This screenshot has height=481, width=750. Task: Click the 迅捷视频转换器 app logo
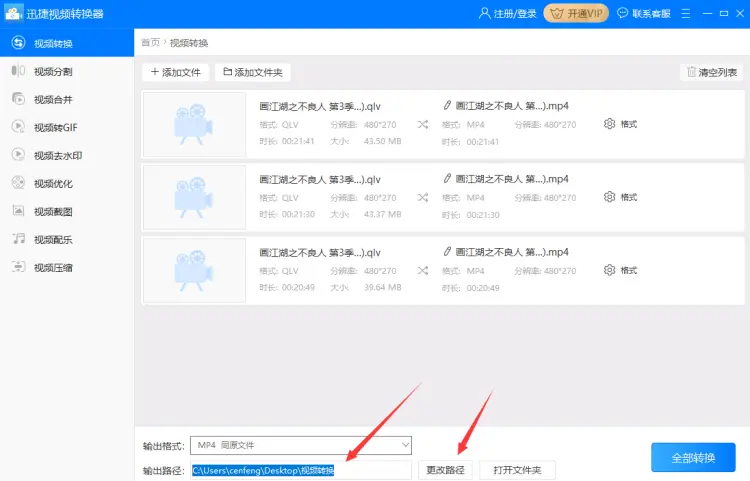13,13
